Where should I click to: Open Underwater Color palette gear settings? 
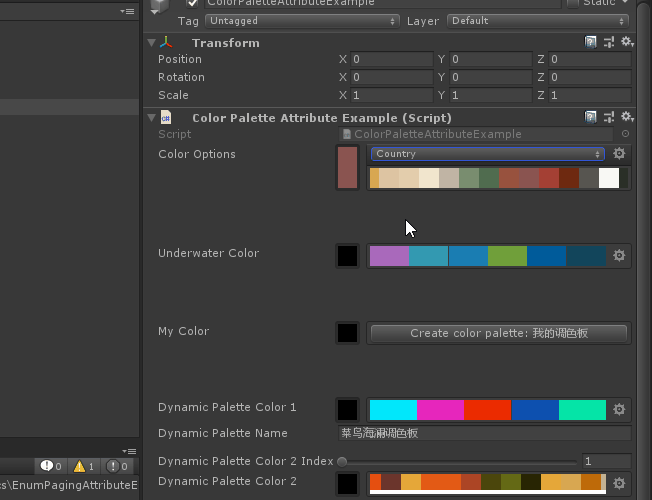click(619, 256)
